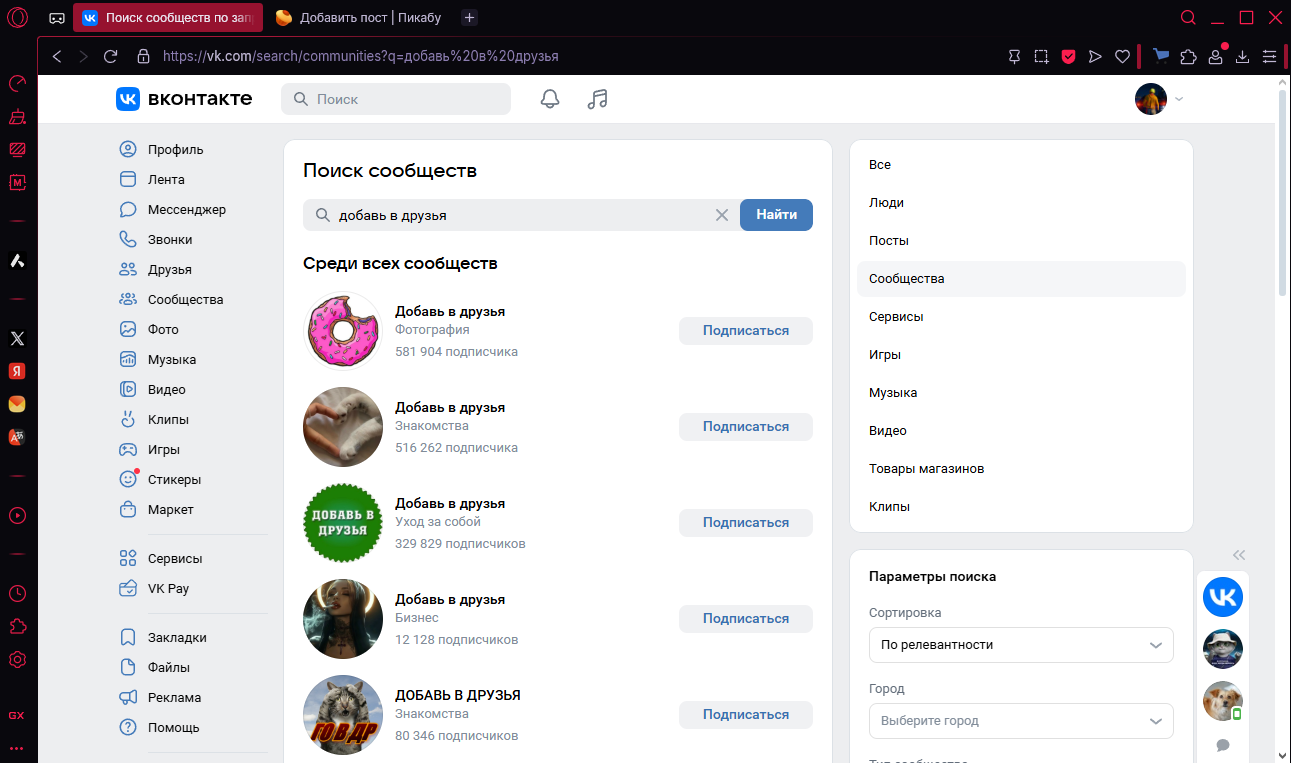This screenshot has width=1291, height=763.
Task: Select the 'Клипы' search category
Action: 889,507
